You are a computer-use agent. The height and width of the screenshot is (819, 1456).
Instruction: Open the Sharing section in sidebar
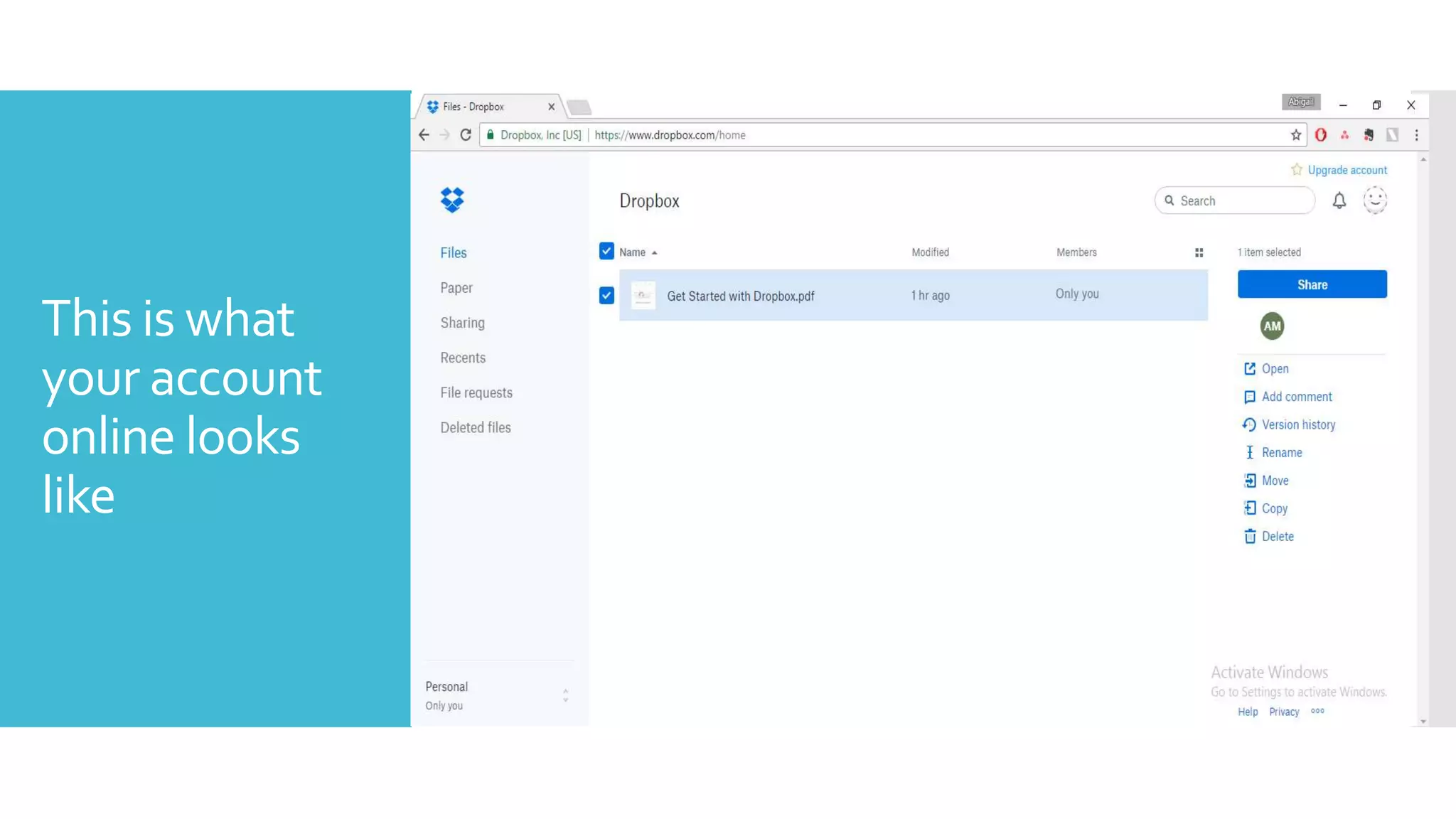pyautogui.click(x=462, y=323)
